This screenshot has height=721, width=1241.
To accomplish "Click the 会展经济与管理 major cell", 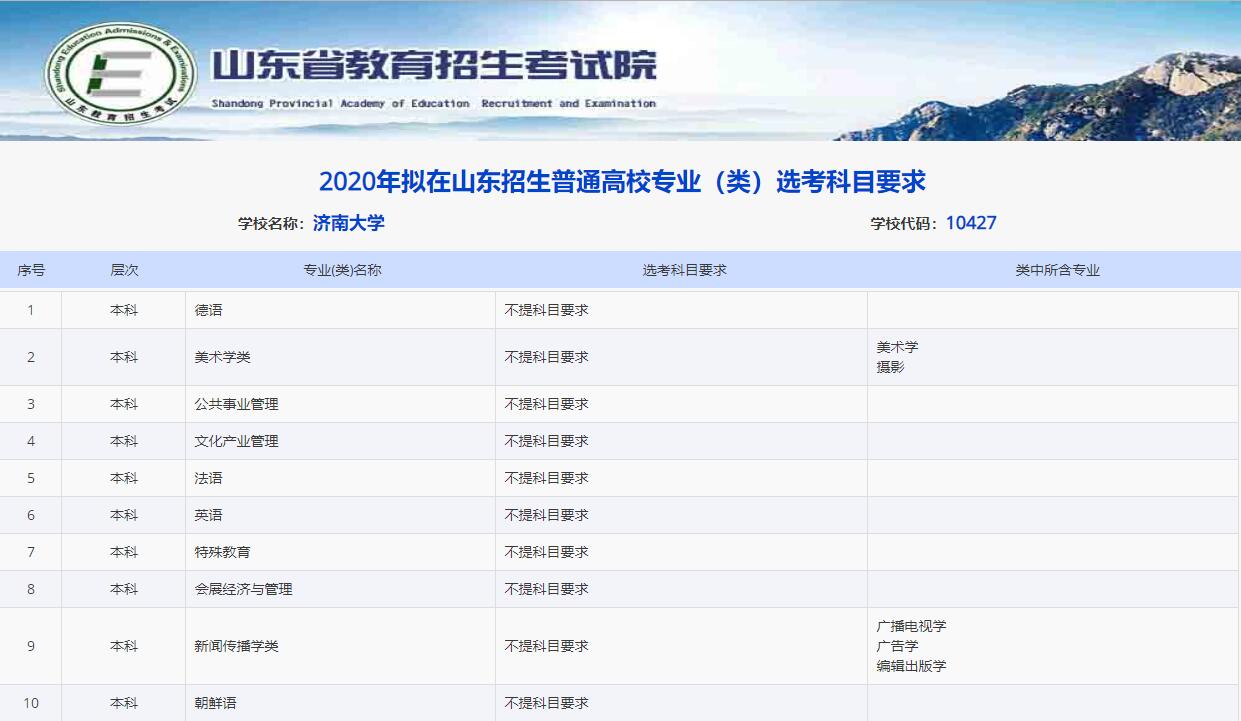I will click(x=244, y=589).
